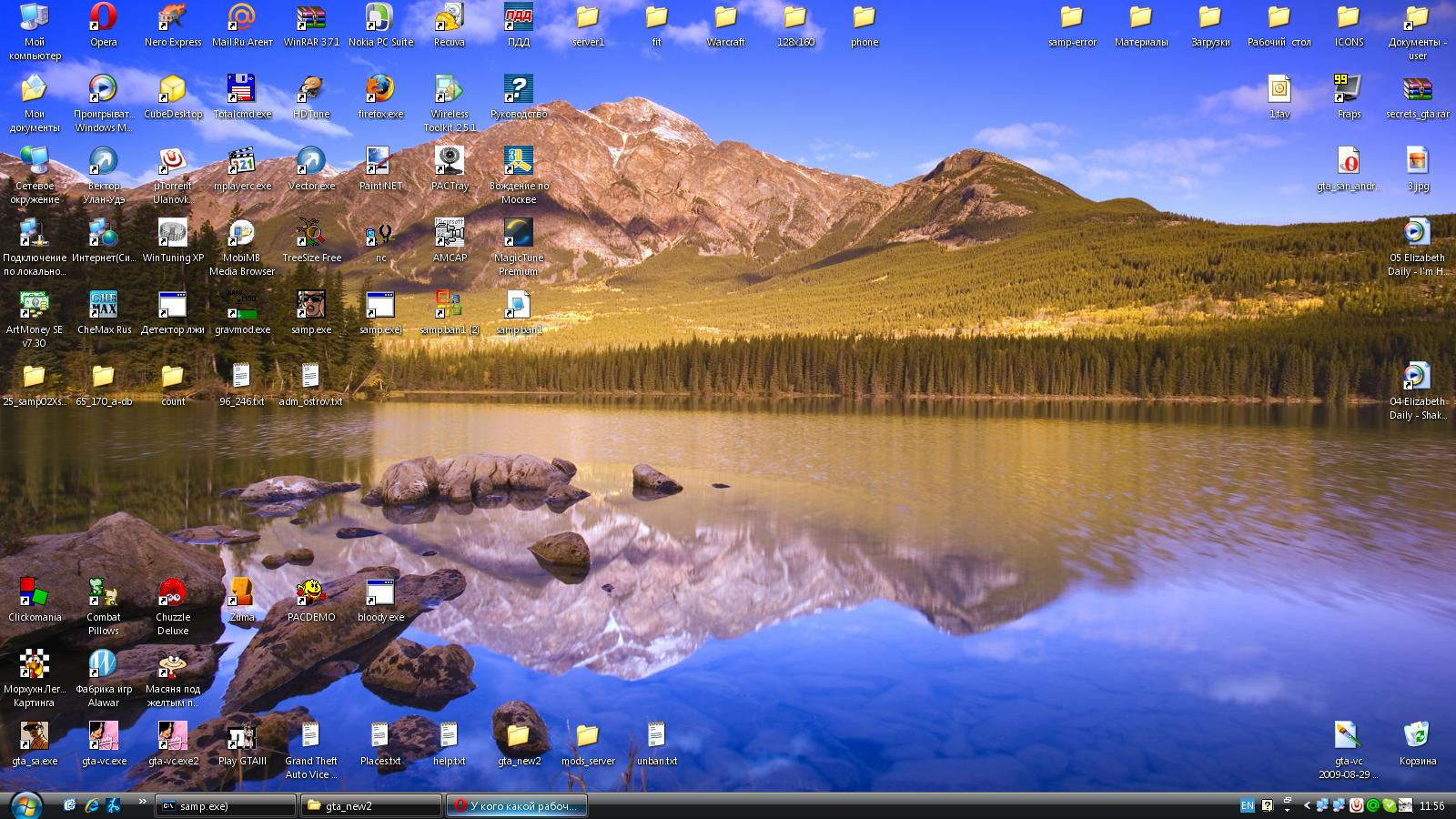Open the EN language bar selector
The width and height of the screenshot is (1456, 819).
click(x=1247, y=805)
